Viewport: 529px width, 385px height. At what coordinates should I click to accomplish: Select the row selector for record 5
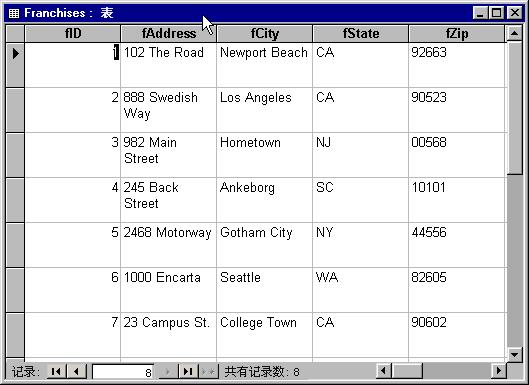(15, 245)
